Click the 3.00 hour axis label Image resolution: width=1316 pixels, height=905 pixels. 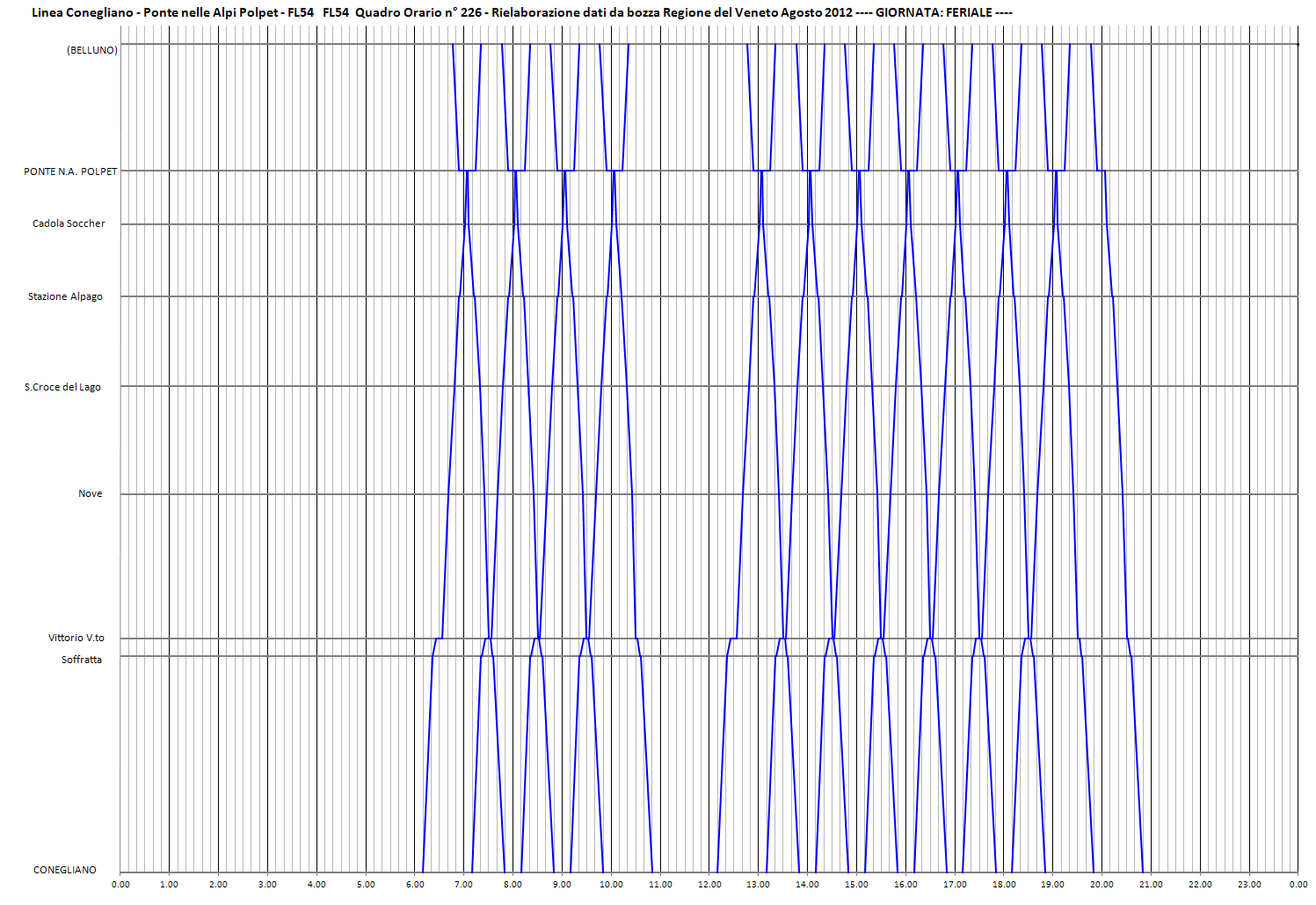268,885
